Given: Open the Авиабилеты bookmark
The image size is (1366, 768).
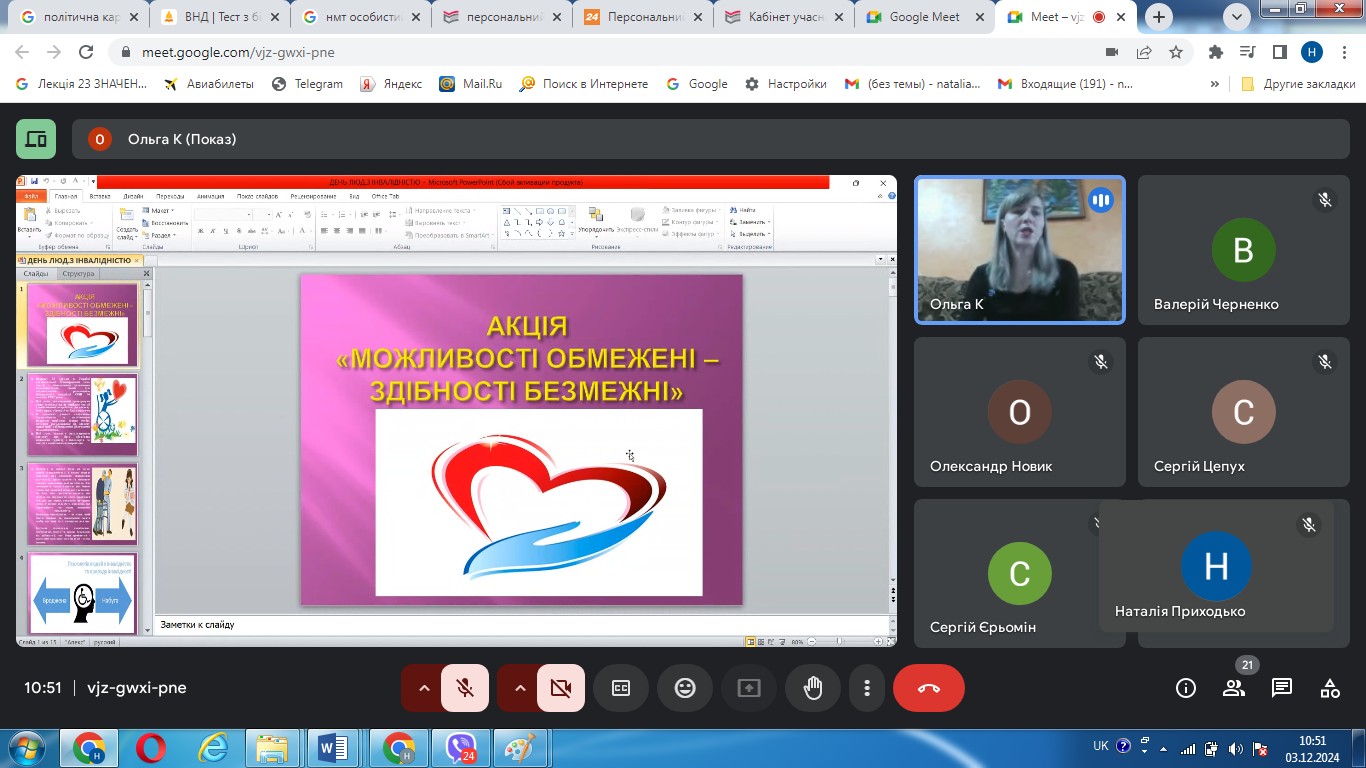Looking at the screenshot, I should (x=209, y=84).
